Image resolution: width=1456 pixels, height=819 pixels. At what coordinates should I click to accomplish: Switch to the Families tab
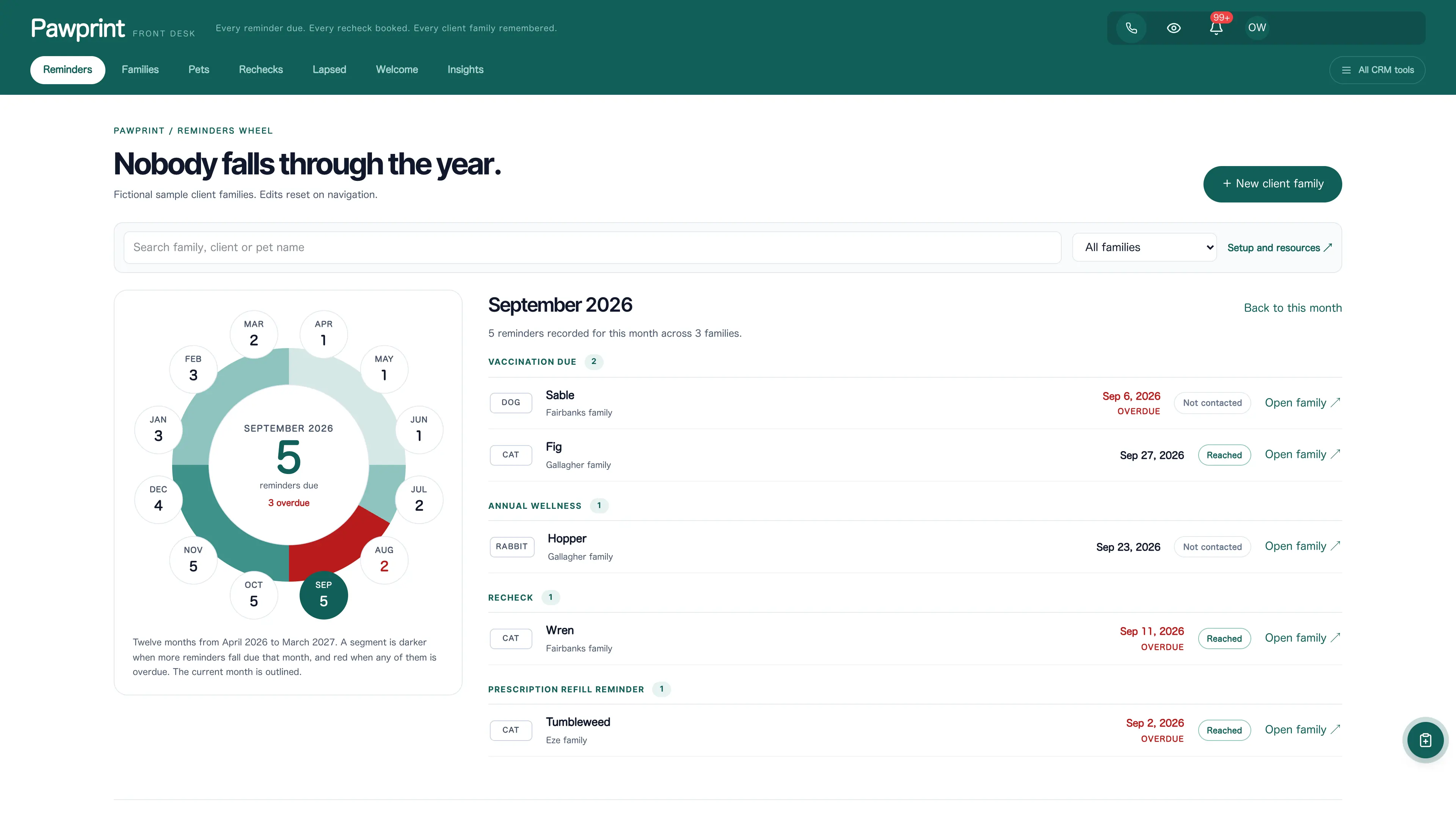click(x=140, y=69)
